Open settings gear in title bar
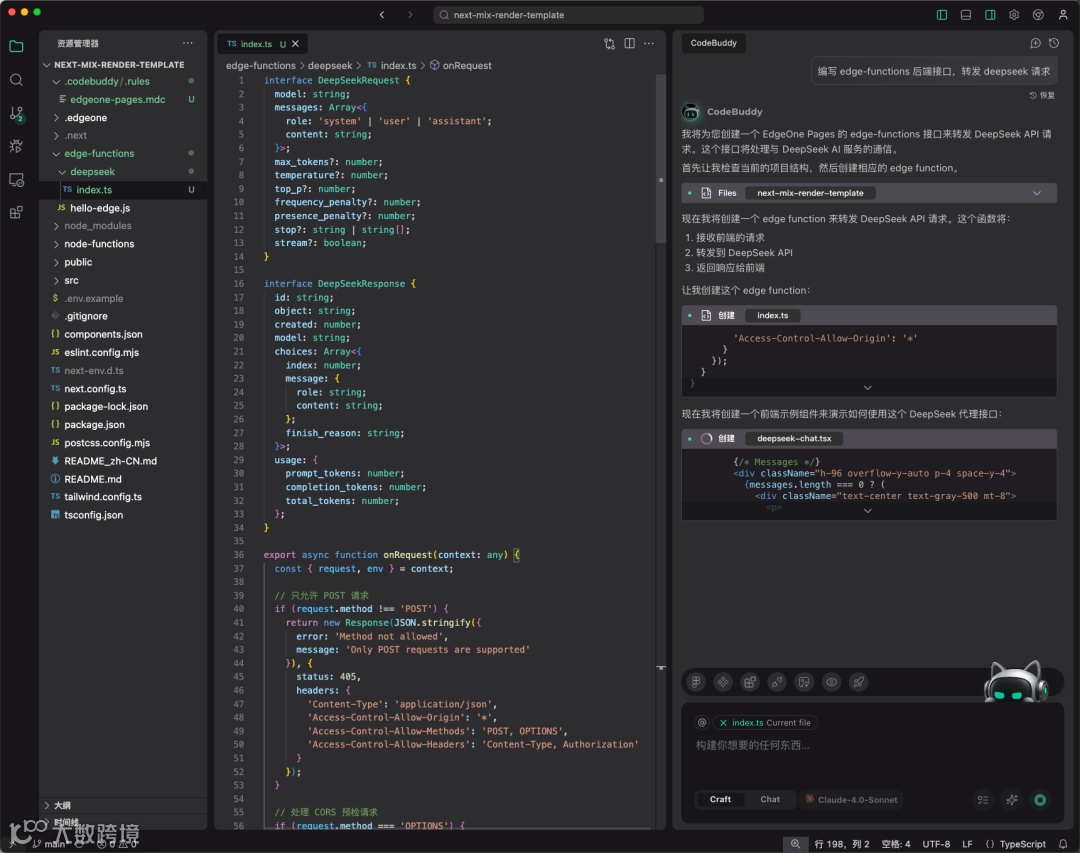 (1014, 14)
